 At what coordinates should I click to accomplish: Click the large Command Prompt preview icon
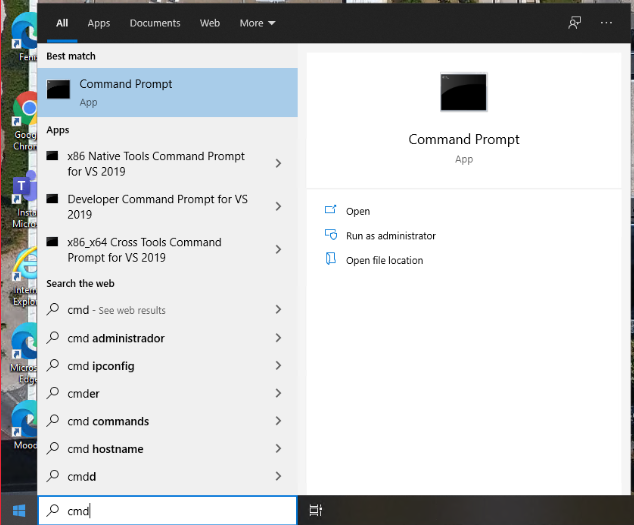tap(464, 92)
